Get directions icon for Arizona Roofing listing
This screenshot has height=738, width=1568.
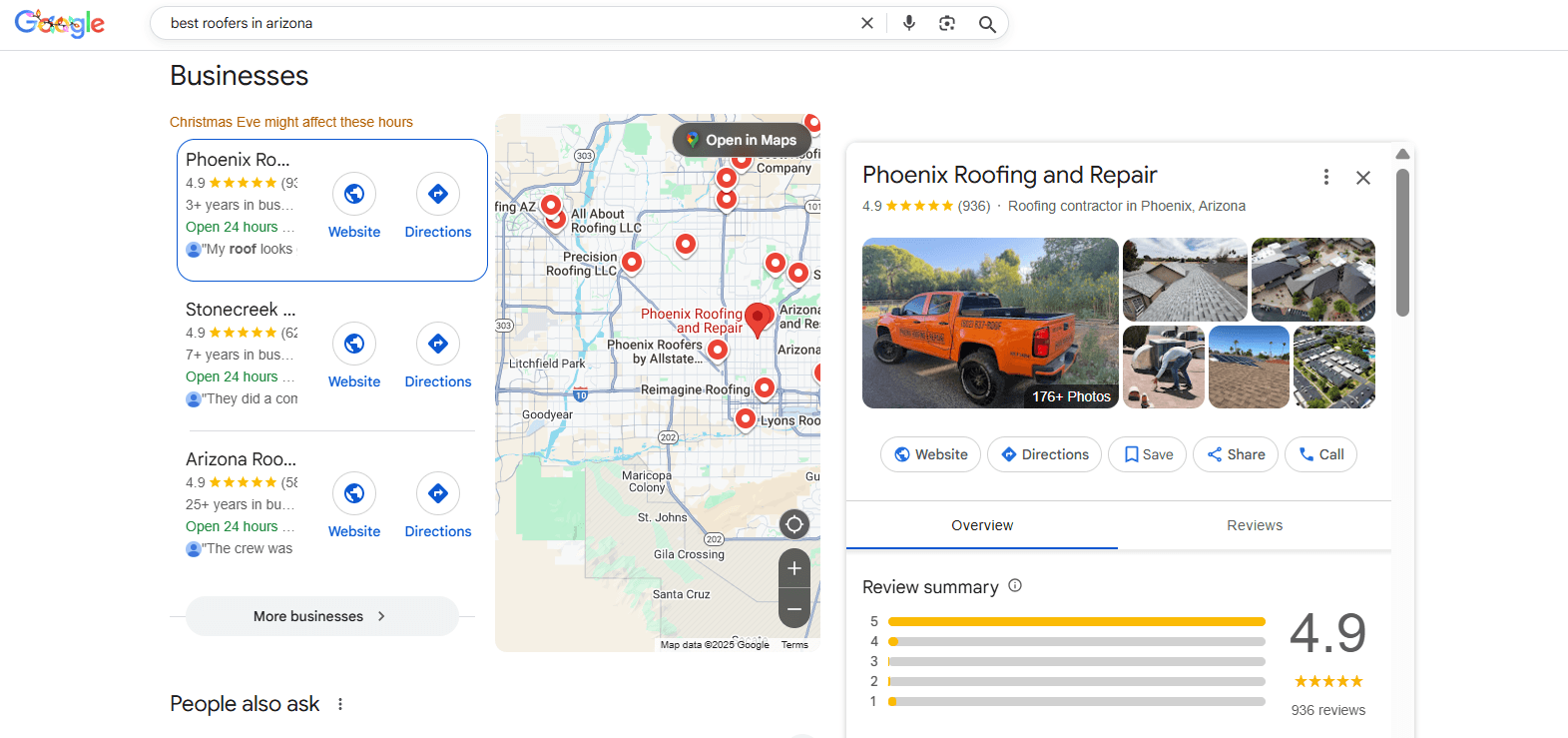pos(438,493)
